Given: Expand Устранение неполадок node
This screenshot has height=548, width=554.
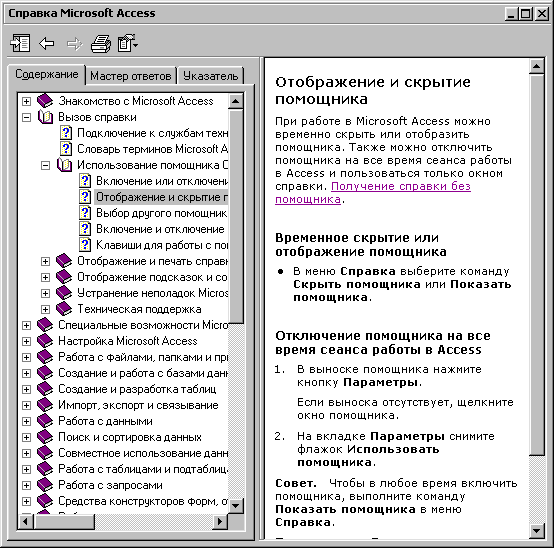Looking at the screenshot, I should point(46,293).
